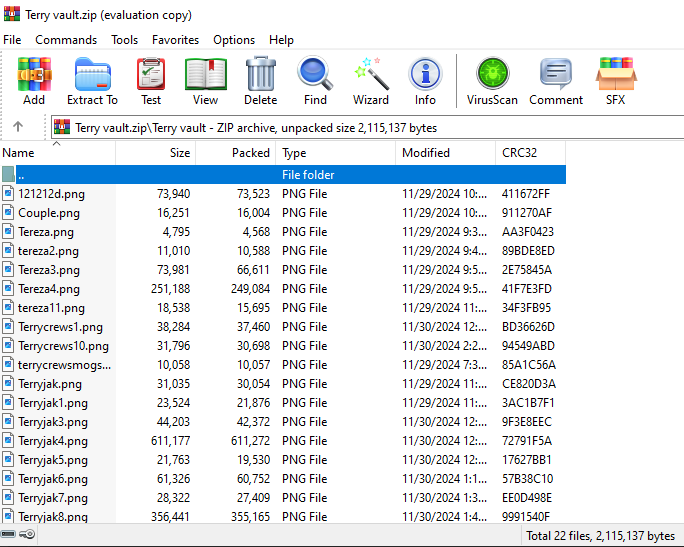This screenshot has height=547, width=684.
Task: Sort by the CRC32 column header
Action: (x=530, y=153)
